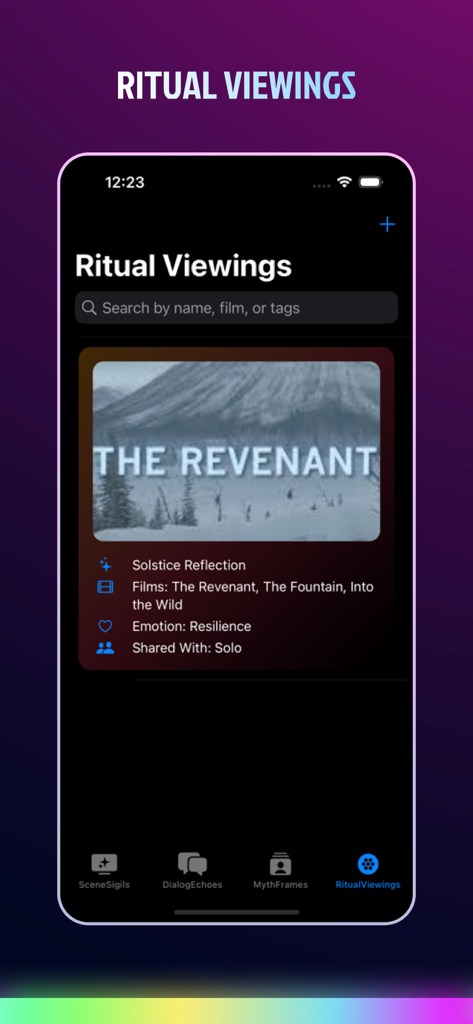This screenshot has height=1024, width=473.
Task: Open The Revenant poster thumbnail
Action: pos(236,451)
